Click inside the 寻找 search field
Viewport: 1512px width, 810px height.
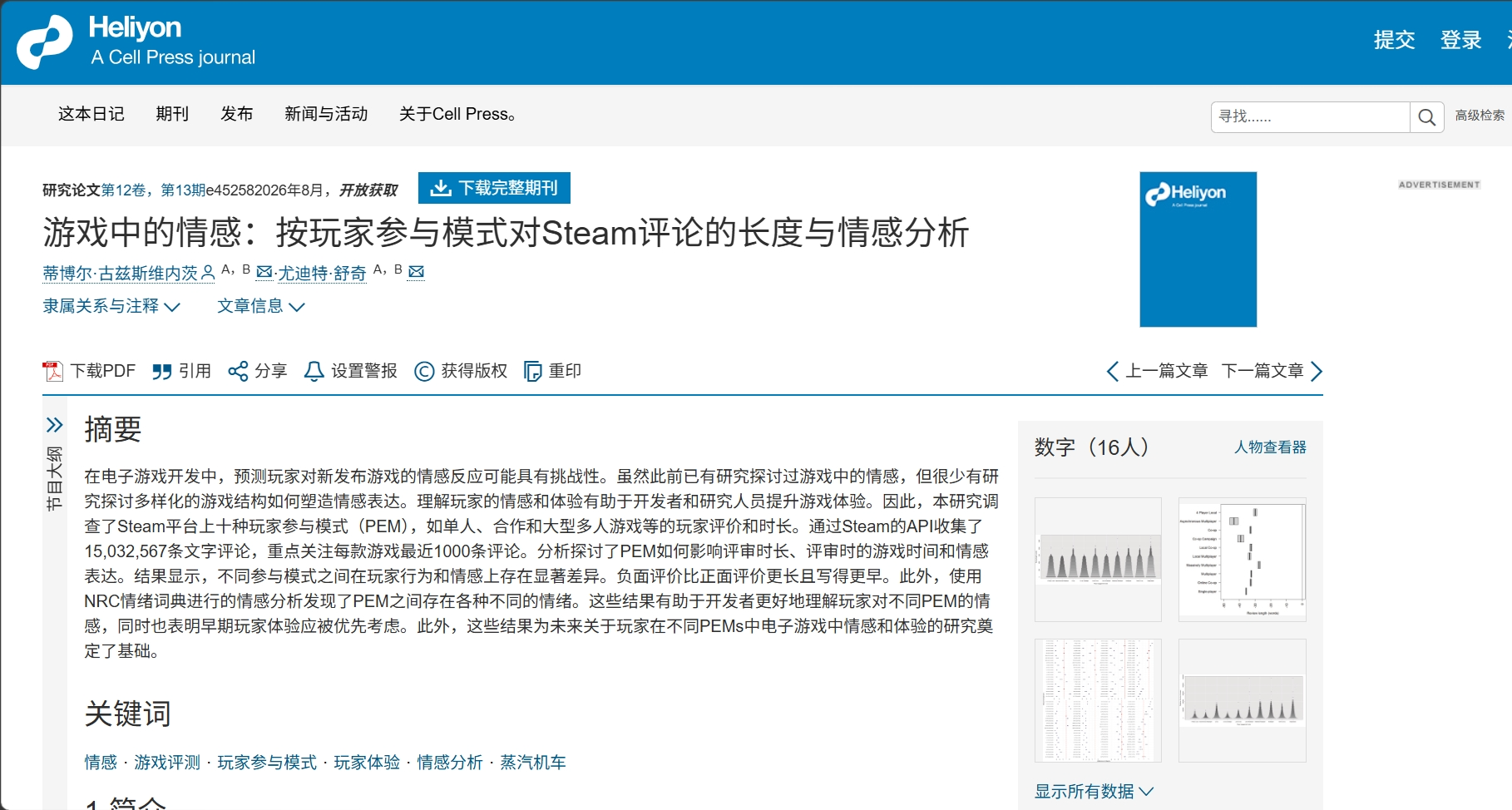1310,117
